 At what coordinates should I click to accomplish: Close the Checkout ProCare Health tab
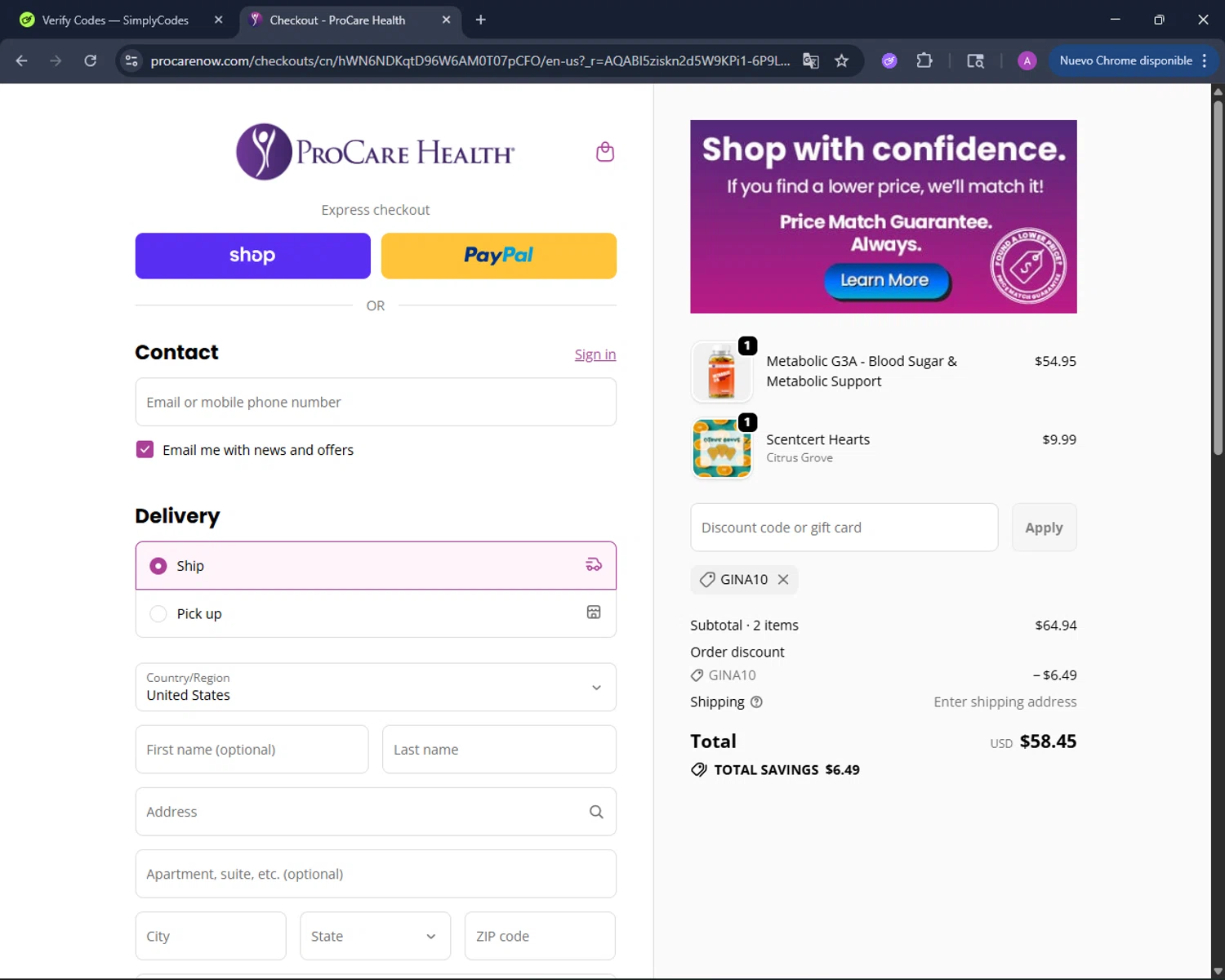pyautogui.click(x=446, y=20)
